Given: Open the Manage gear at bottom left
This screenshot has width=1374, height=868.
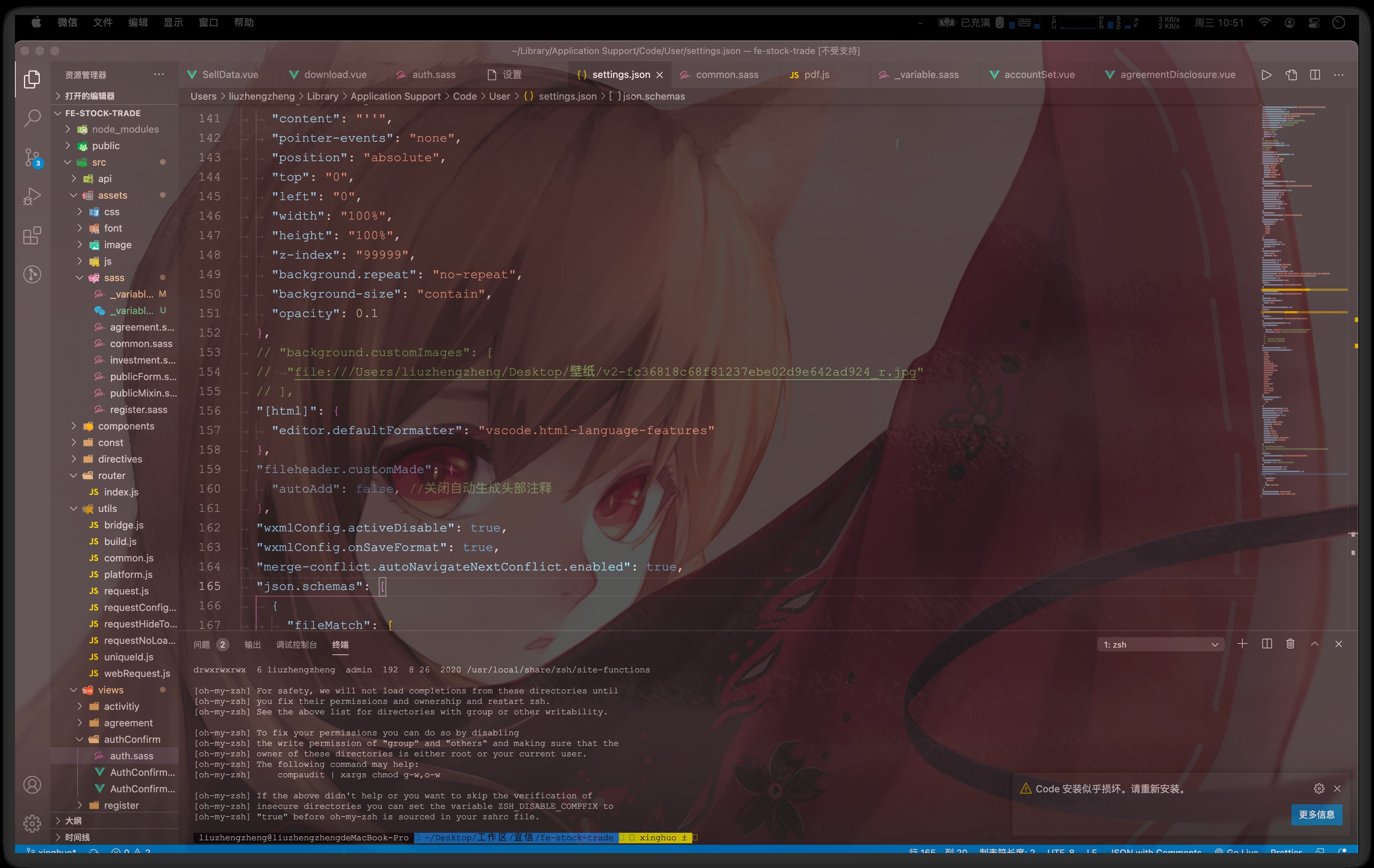Looking at the screenshot, I should coord(31,823).
